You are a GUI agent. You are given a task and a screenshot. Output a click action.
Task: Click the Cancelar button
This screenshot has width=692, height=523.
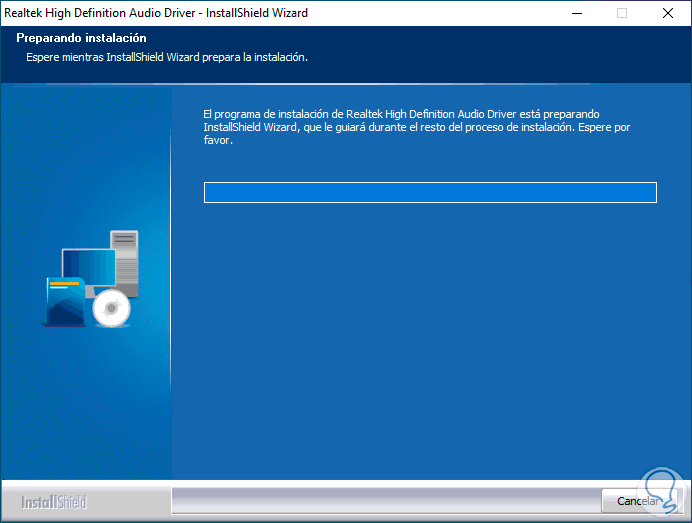(638, 501)
